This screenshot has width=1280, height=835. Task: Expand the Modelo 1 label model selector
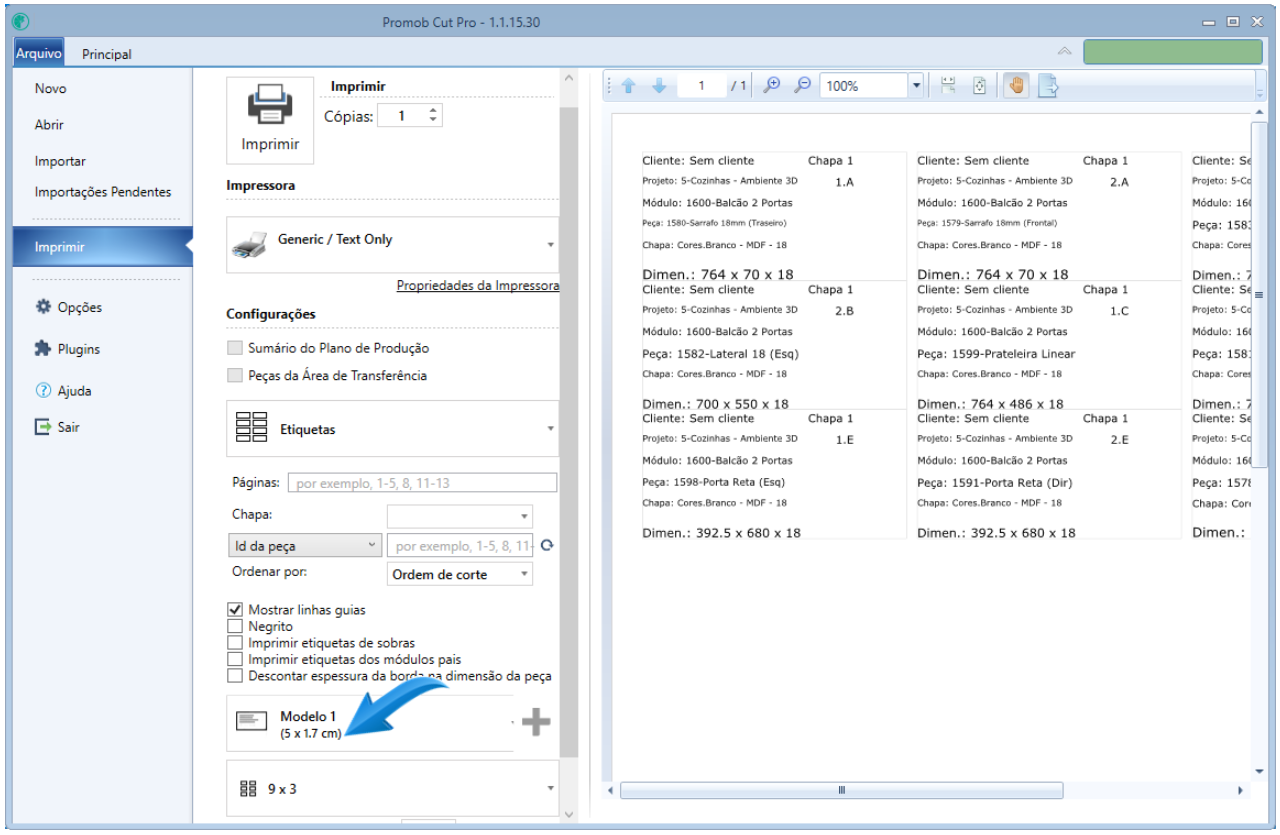370,723
